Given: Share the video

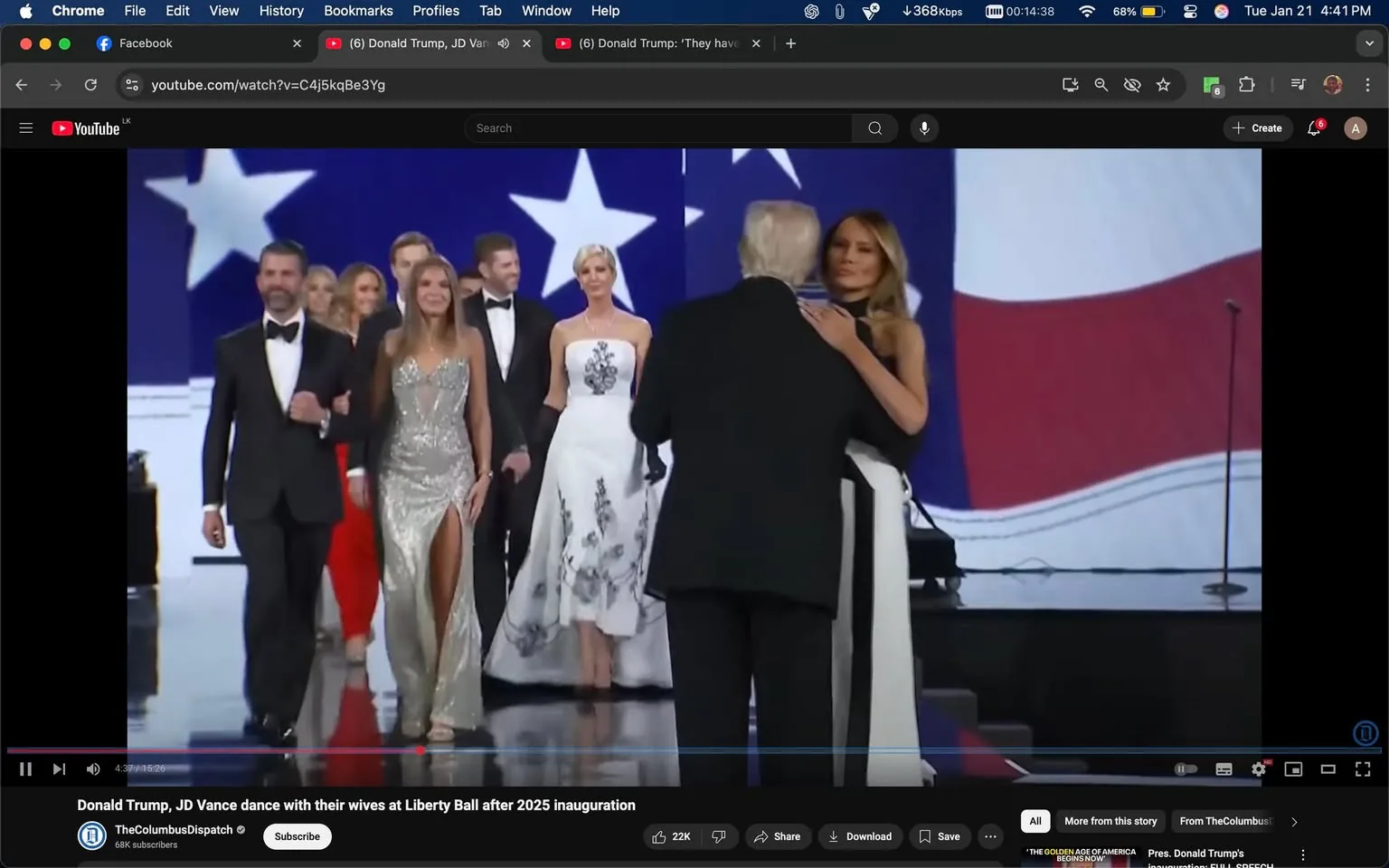Looking at the screenshot, I should point(778,836).
